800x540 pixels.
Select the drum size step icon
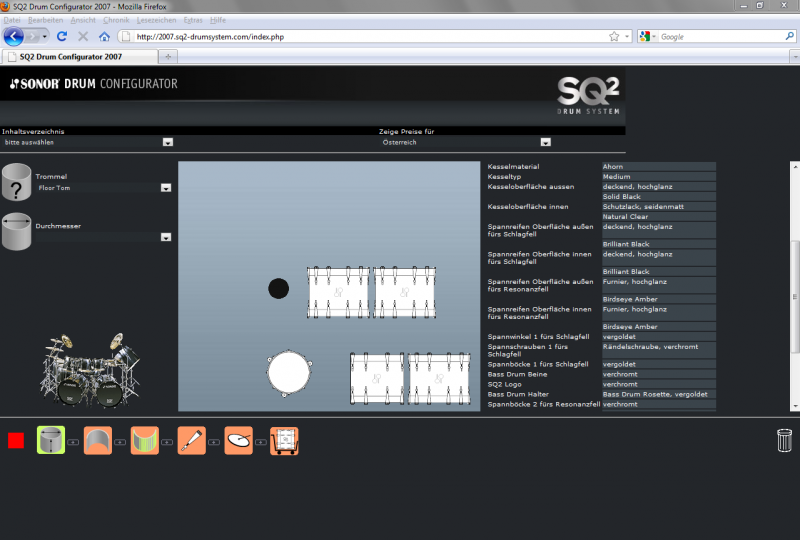[x=51, y=440]
